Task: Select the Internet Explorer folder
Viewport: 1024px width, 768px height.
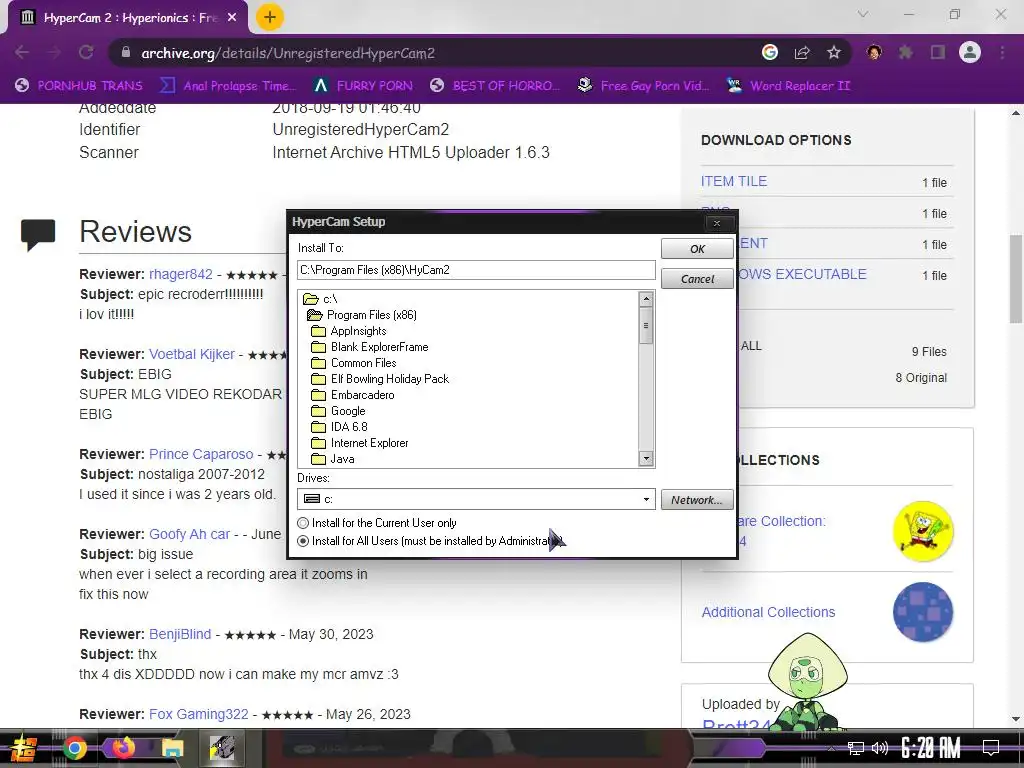Action: (x=360, y=443)
